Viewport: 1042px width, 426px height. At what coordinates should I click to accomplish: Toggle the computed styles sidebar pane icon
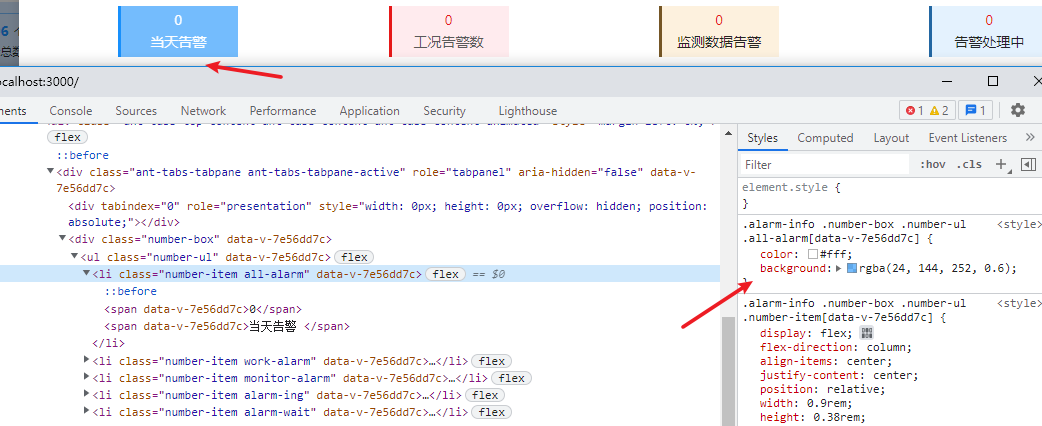coord(1028,164)
